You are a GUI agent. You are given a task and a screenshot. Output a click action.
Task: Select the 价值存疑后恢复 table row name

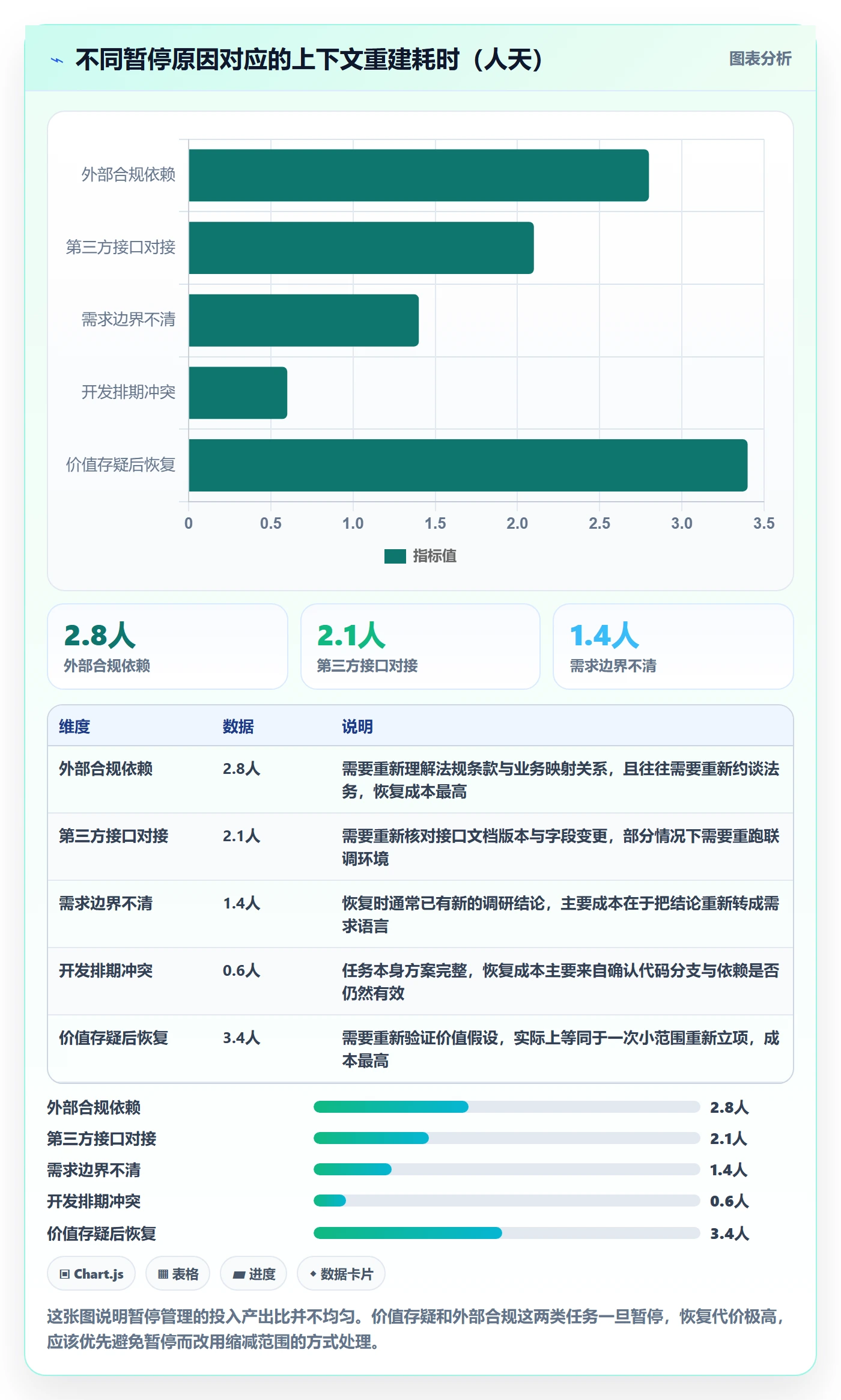coord(114,1038)
